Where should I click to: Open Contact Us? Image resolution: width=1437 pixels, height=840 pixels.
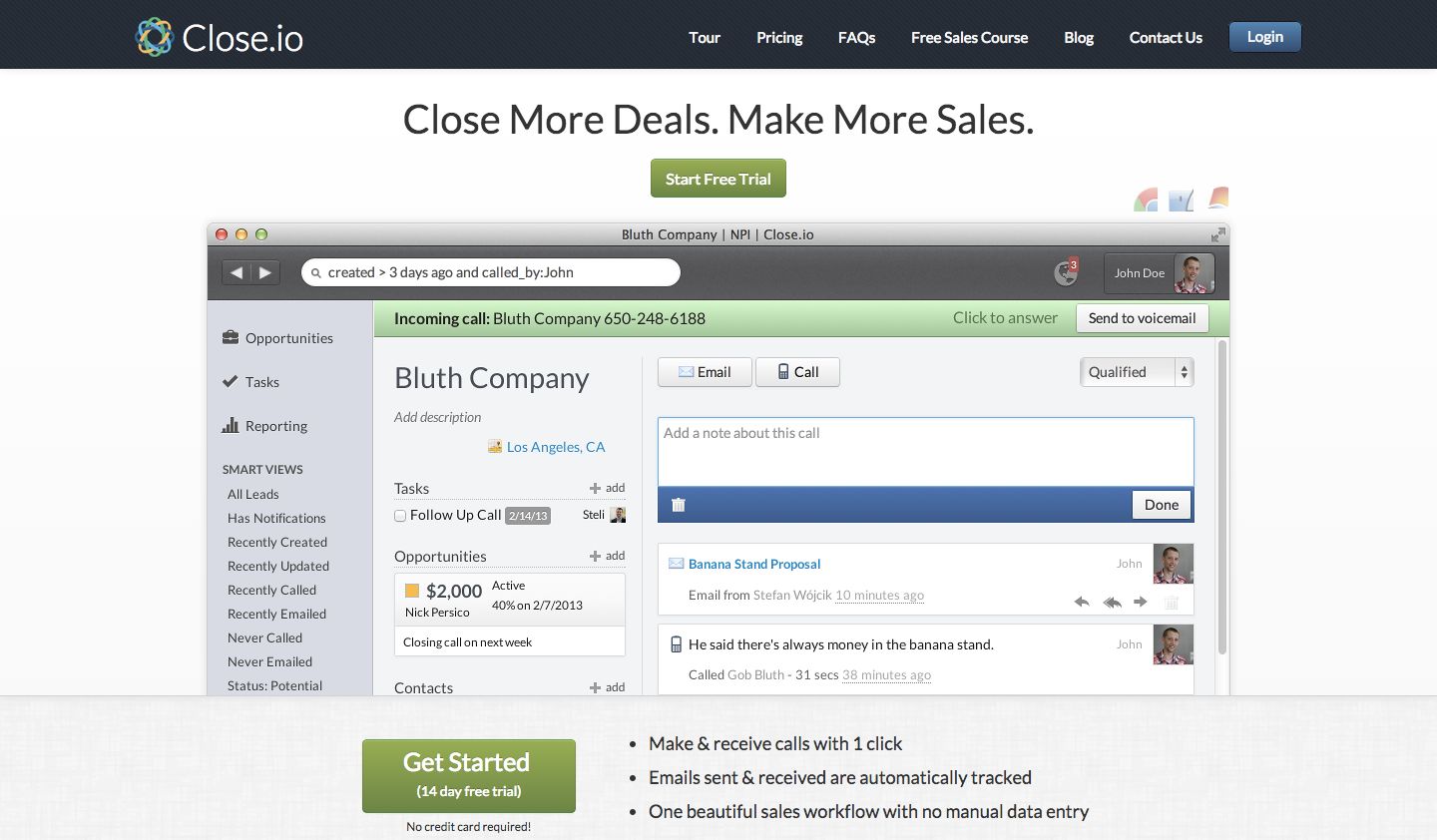click(1166, 37)
